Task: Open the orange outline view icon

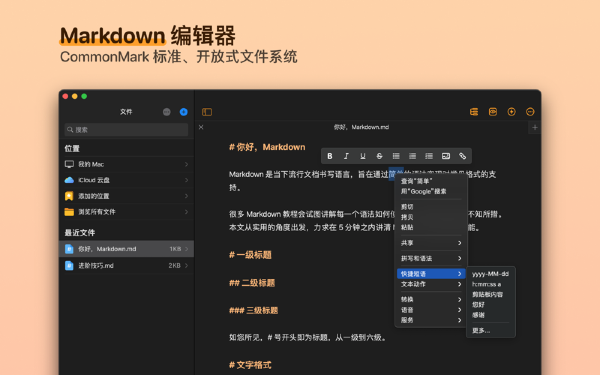Action: [x=474, y=112]
